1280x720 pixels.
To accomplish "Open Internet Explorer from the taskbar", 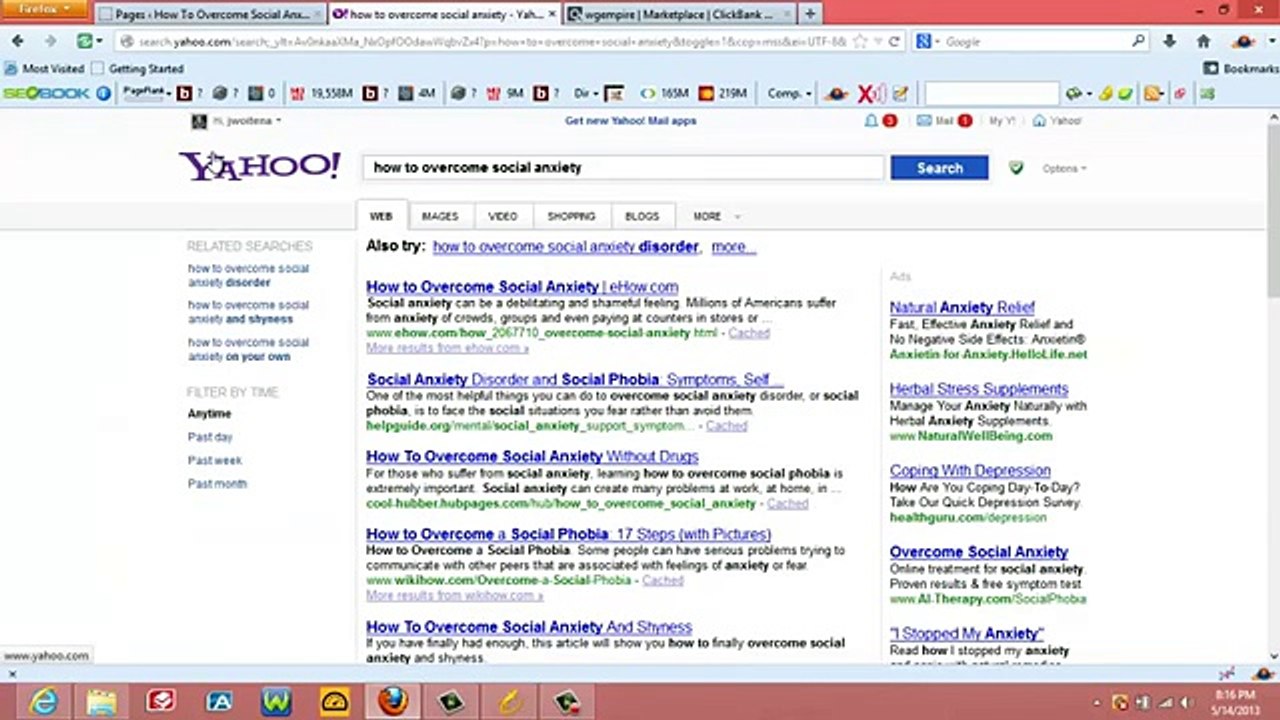I will coord(44,702).
